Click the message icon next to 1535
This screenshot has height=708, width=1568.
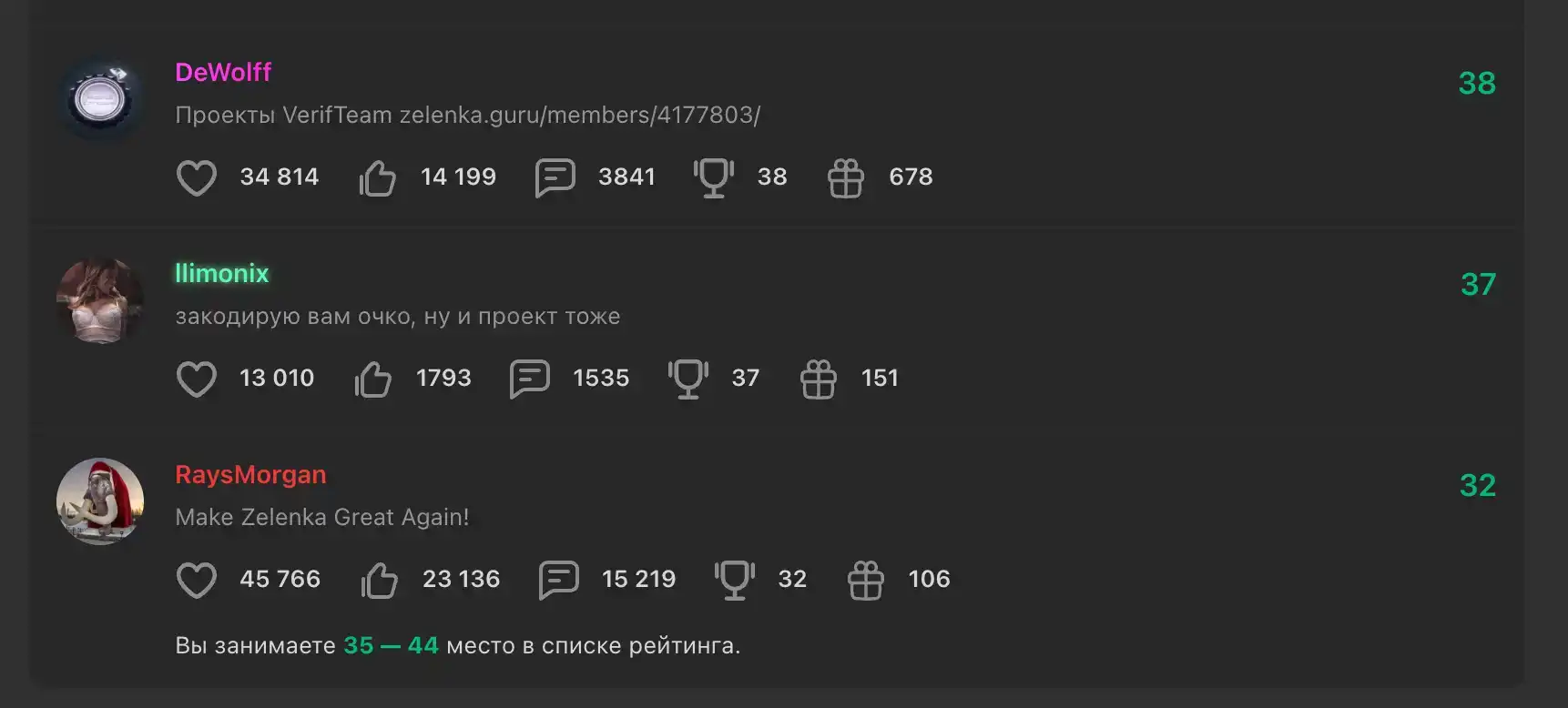529,379
